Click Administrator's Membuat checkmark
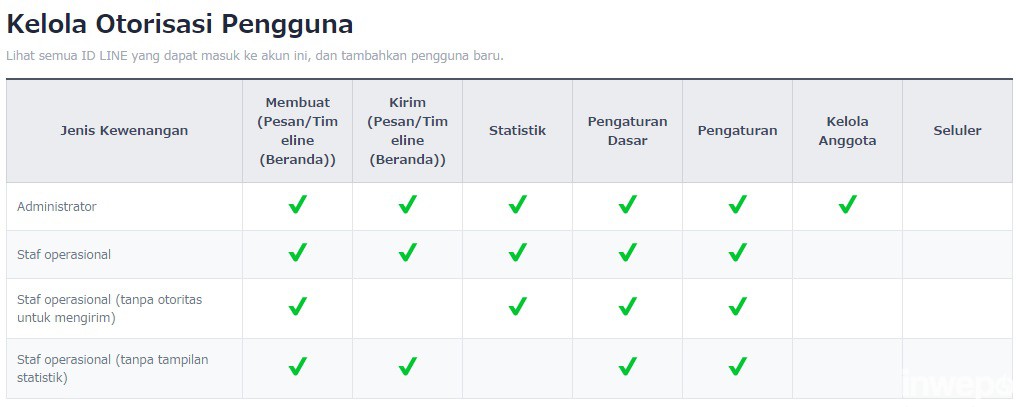 pyautogui.click(x=297, y=205)
